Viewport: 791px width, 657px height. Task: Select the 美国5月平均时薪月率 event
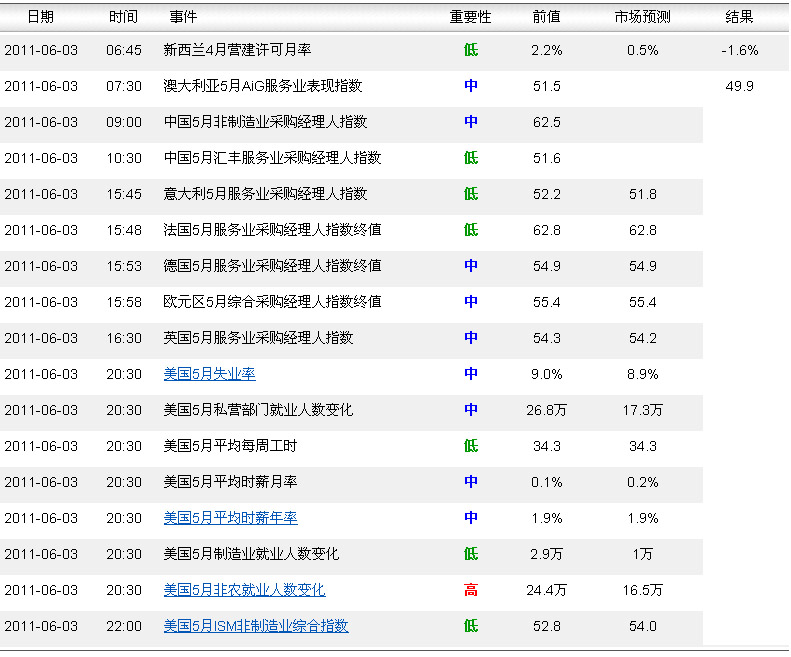coord(230,482)
